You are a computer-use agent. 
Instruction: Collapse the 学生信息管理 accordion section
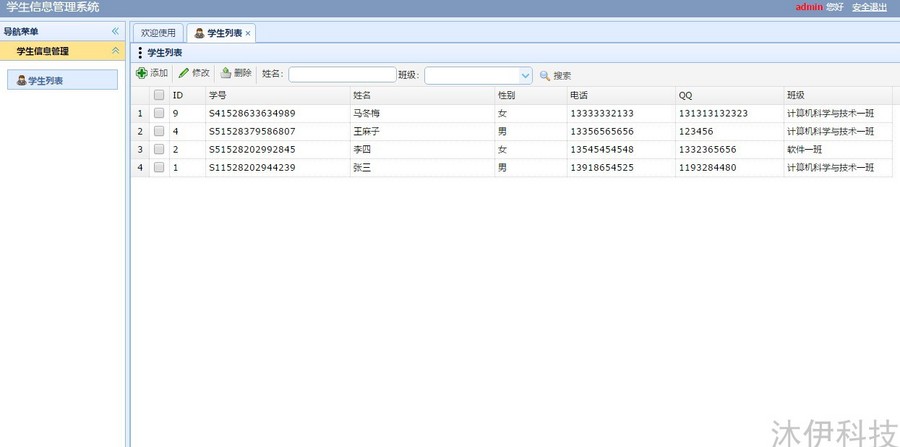tap(115, 51)
